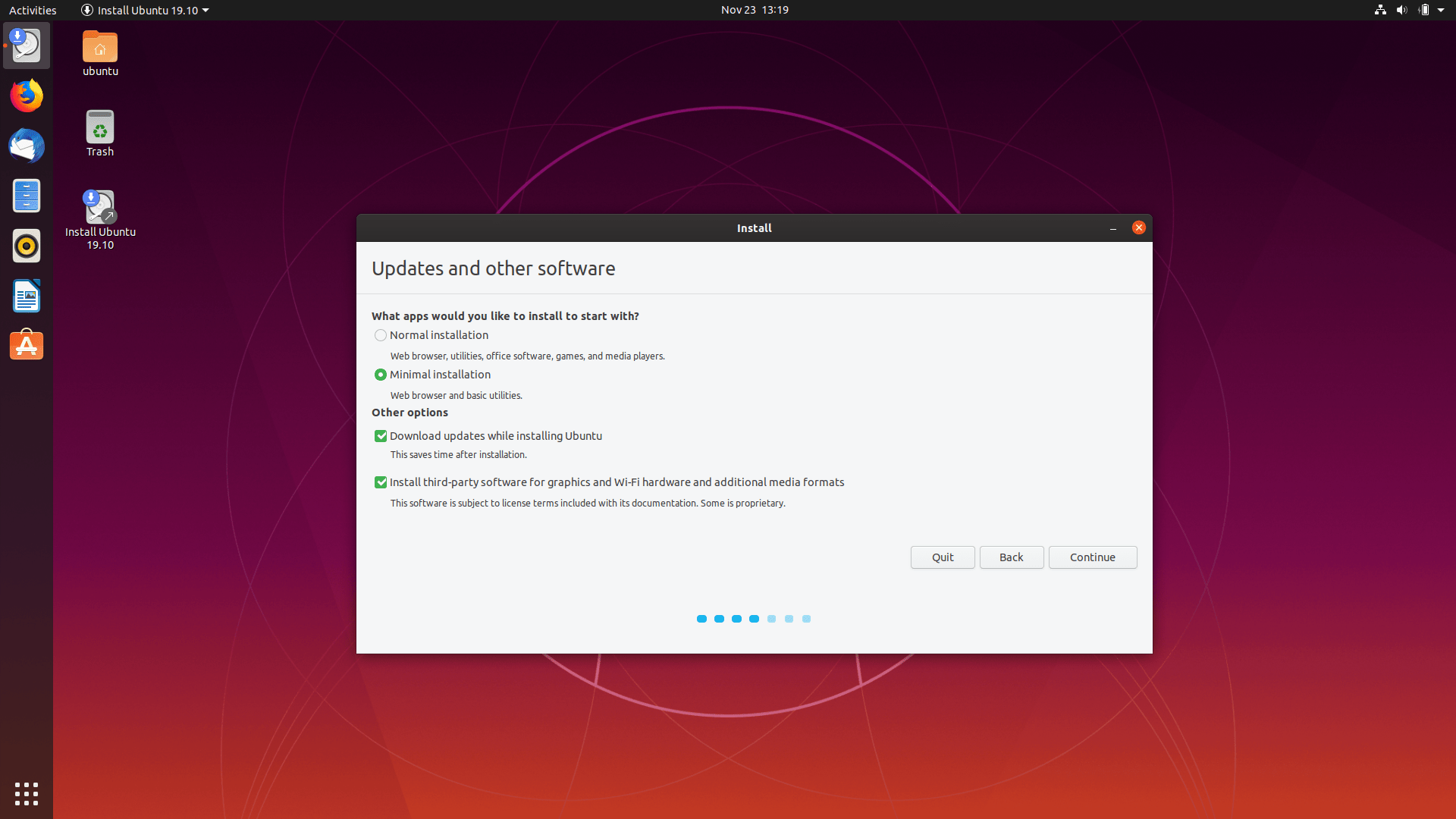Image resolution: width=1456 pixels, height=819 pixels.
Task: Open the Files manager in dock
Action: point(27,196)
